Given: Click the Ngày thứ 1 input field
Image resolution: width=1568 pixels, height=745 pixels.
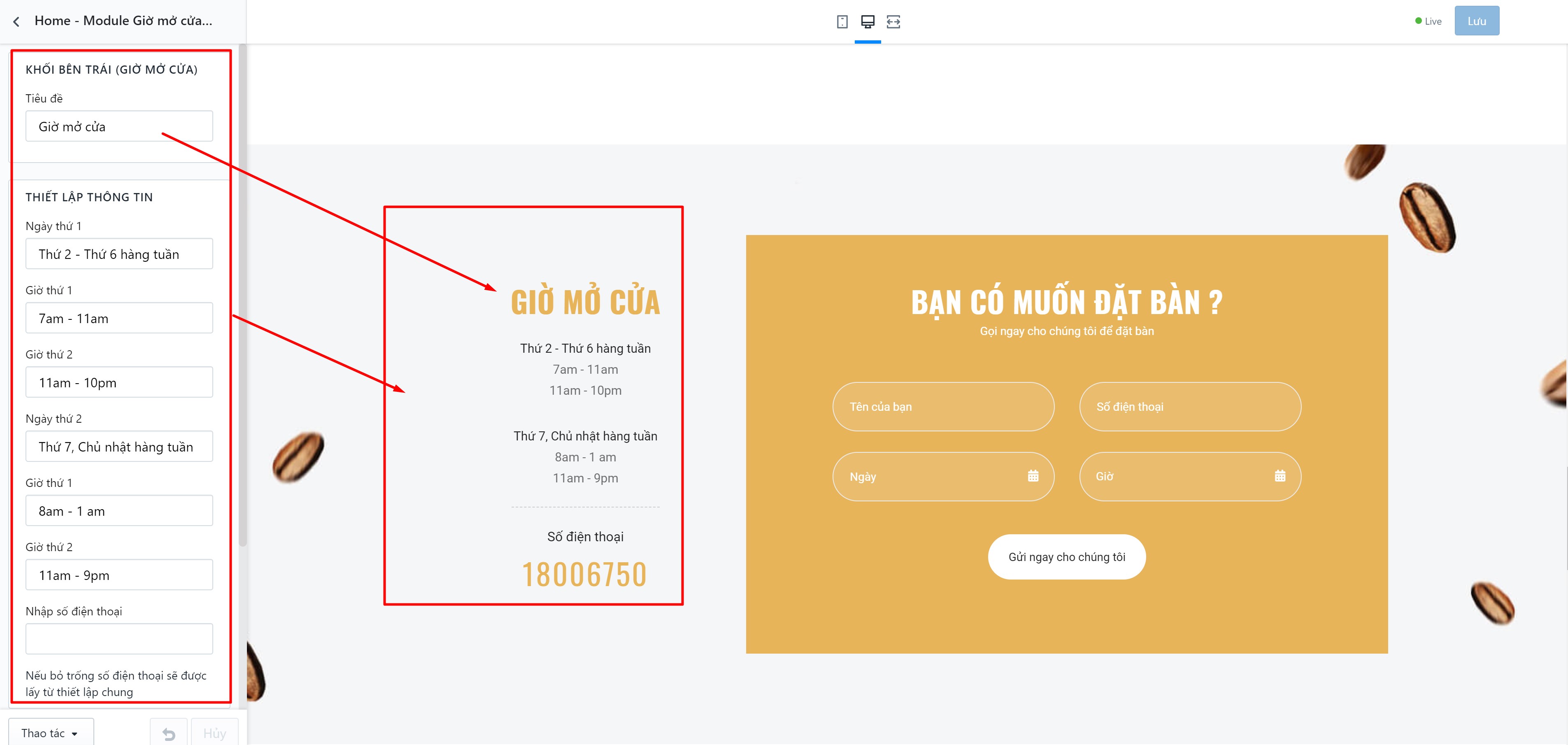Looking at the screenshot, I should (119, 254).
